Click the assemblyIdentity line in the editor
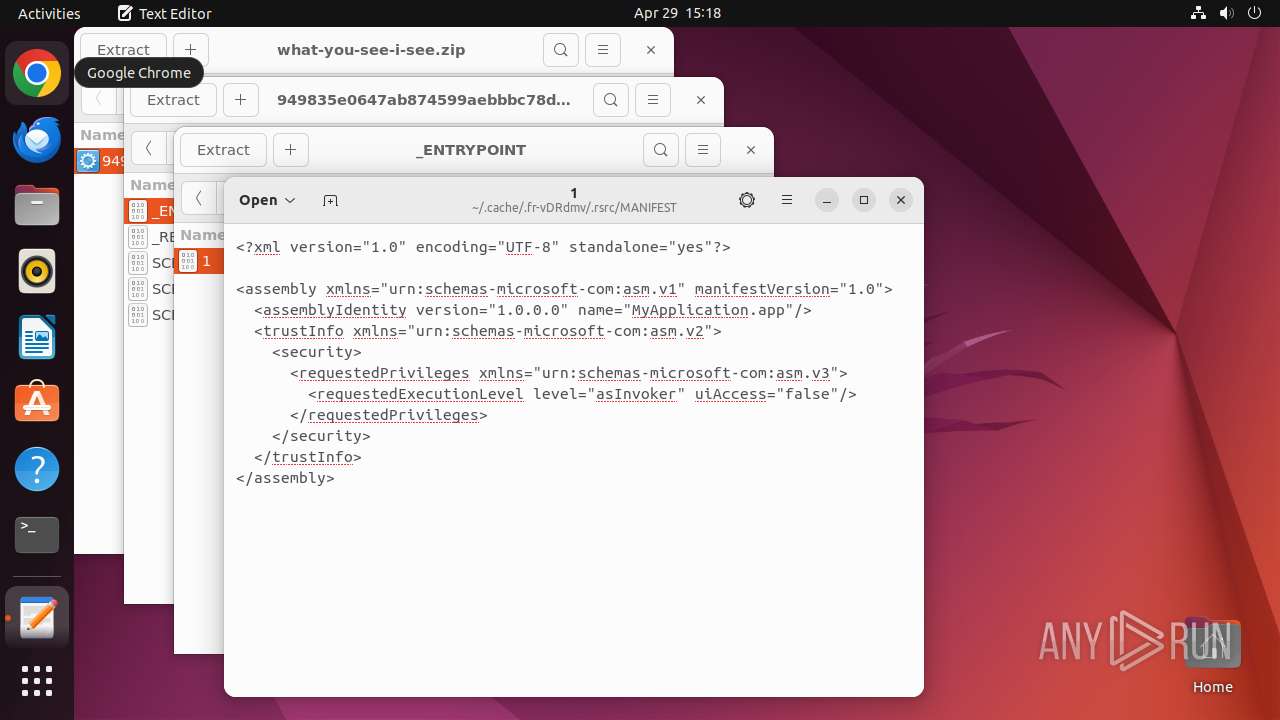 click(532, 310)
